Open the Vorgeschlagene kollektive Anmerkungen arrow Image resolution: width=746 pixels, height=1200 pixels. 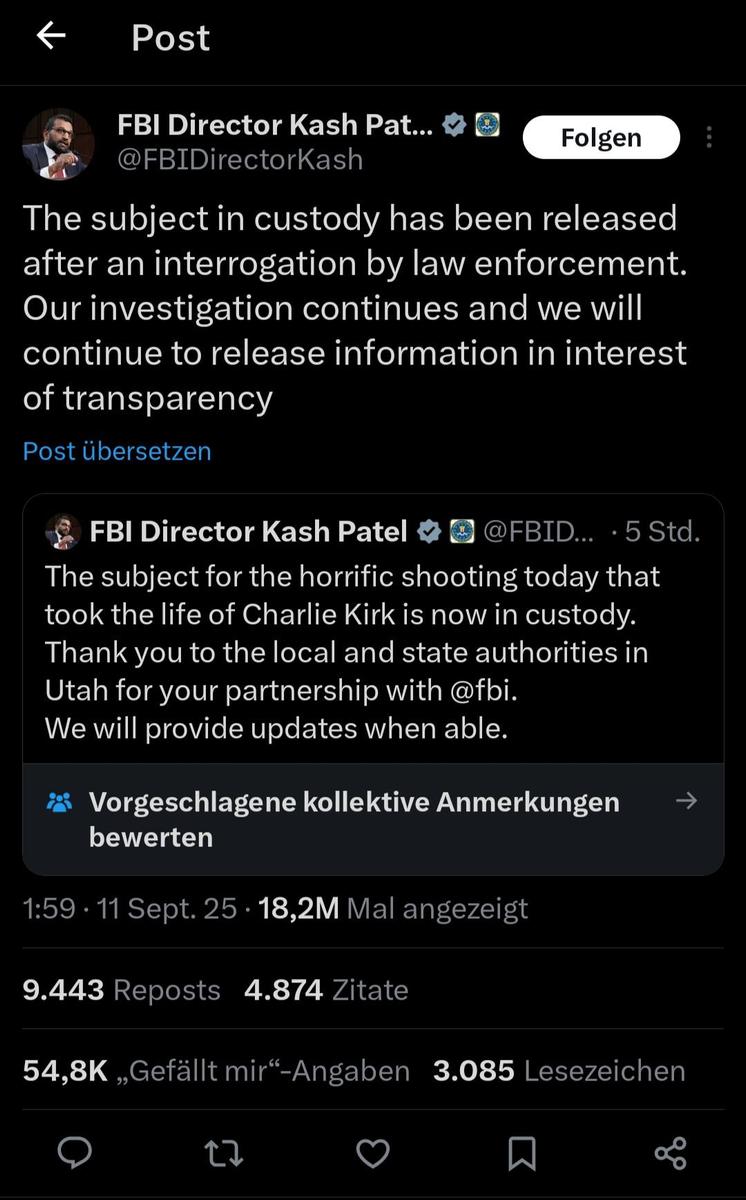point(686,801)
